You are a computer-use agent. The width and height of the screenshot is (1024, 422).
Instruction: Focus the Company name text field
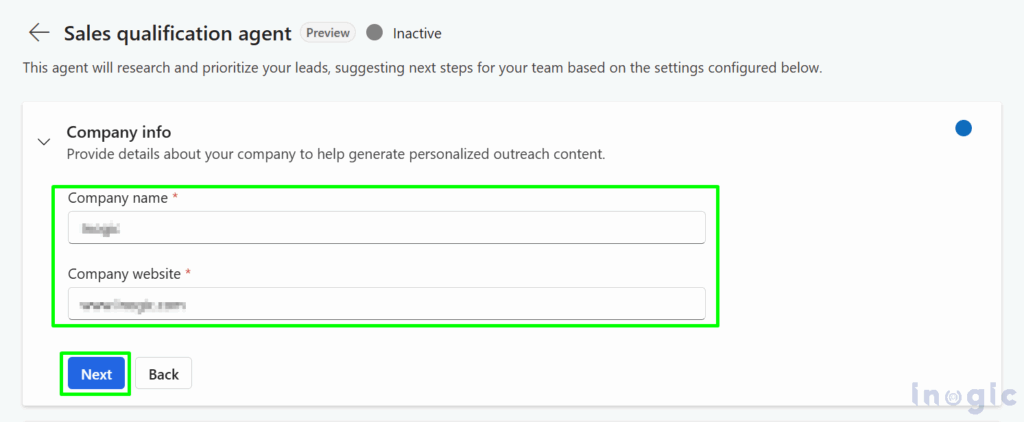click(386, 228)
